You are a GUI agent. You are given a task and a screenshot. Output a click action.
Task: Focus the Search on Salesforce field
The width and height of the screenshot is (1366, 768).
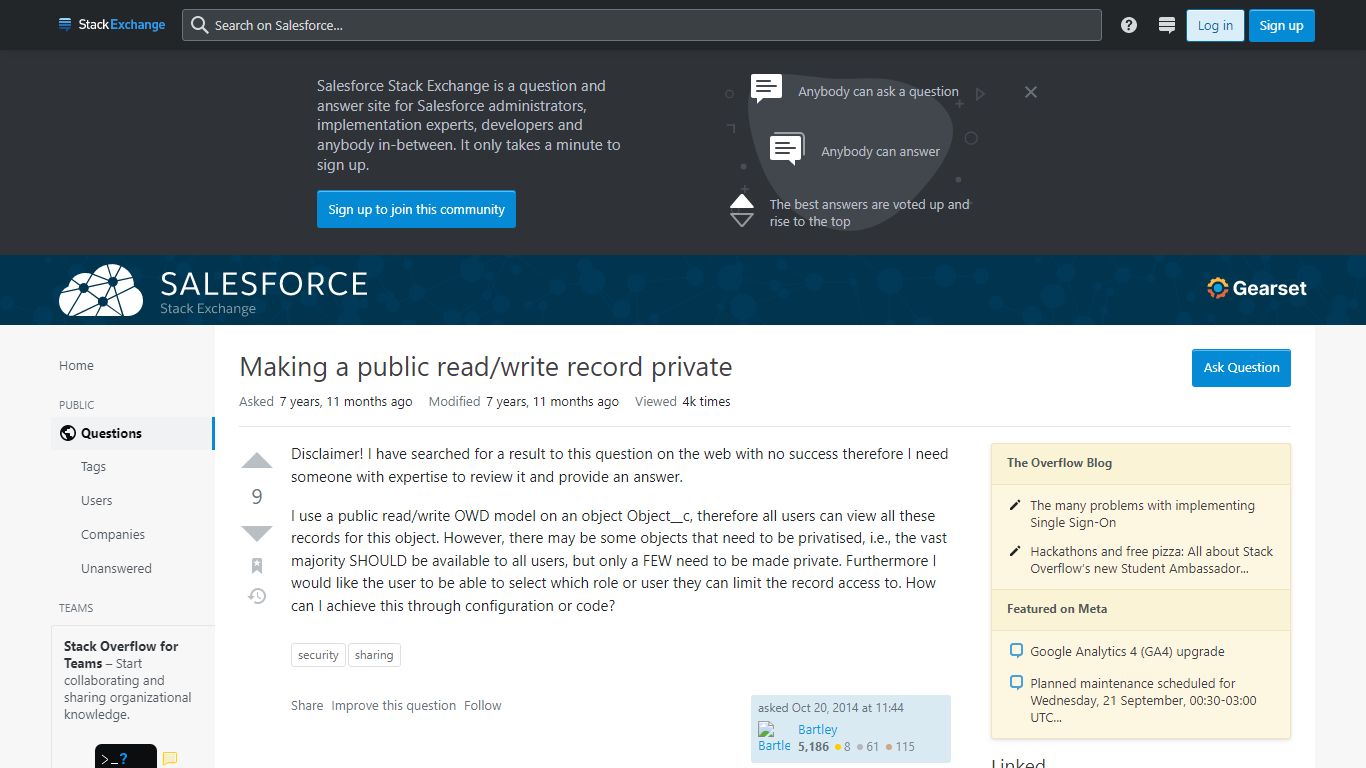[642, 25]
